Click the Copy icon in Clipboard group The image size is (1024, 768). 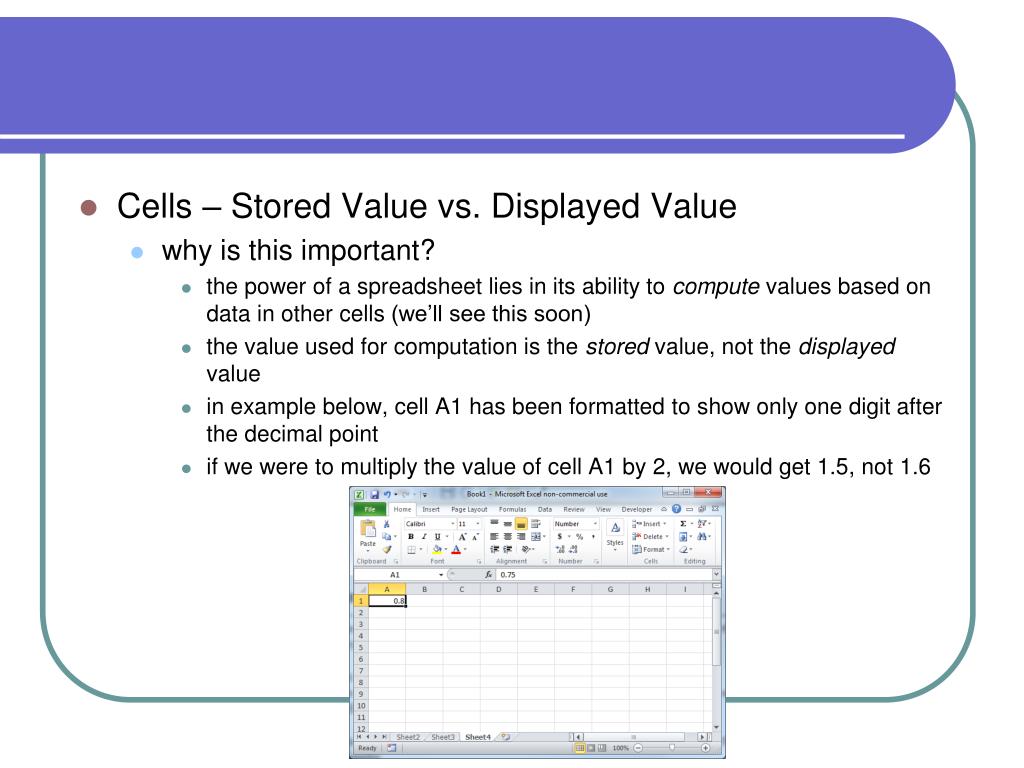(387, 536)
